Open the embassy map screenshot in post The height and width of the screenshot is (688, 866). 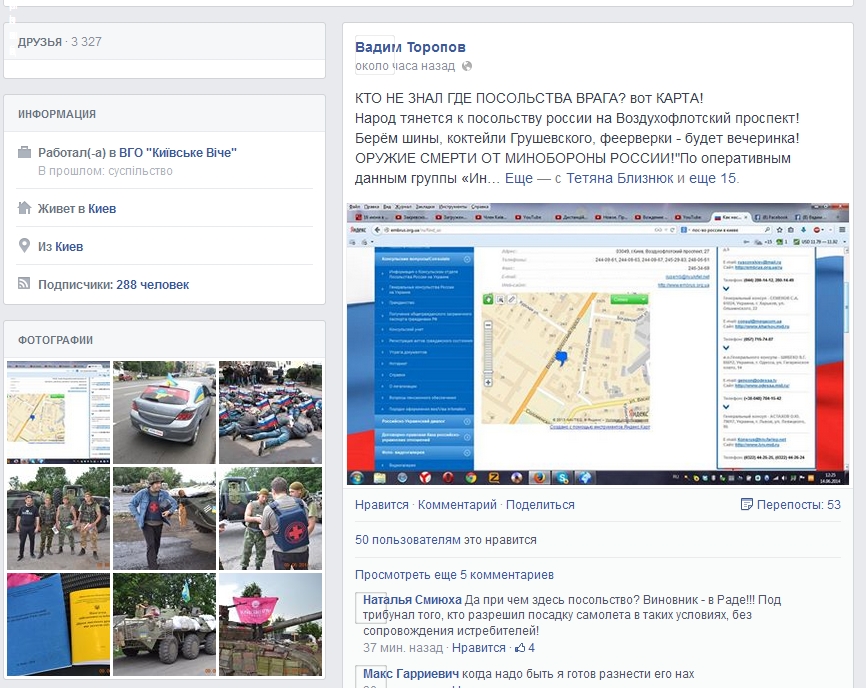(x=598, y=344)
